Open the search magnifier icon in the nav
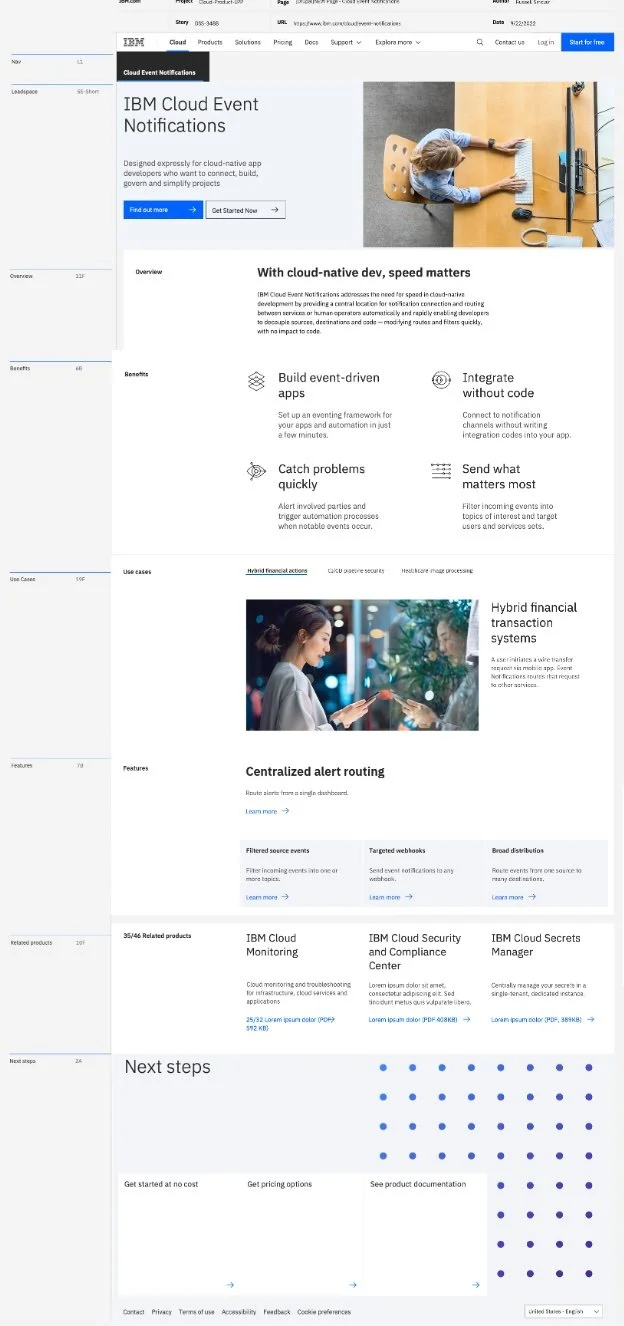624x1326 pixels. 480,42
